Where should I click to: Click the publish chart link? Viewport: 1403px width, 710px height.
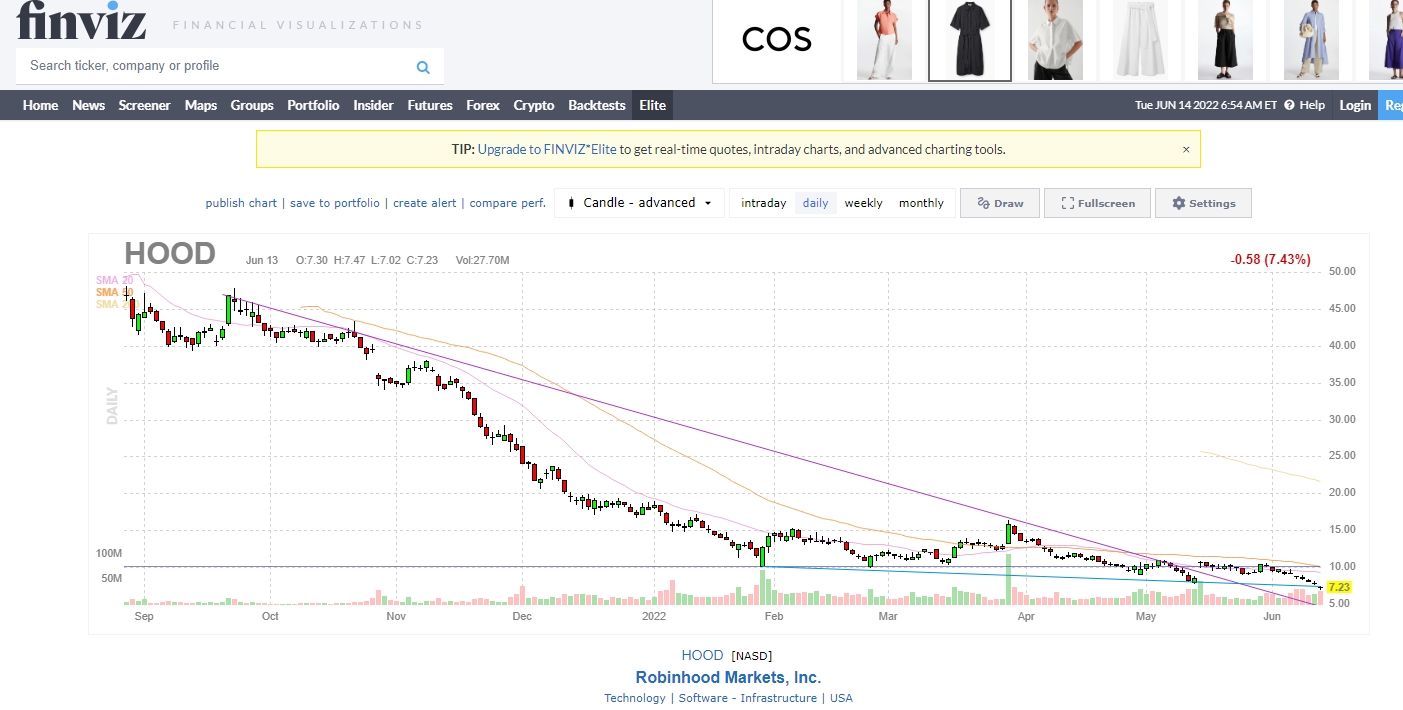(241, 203)
